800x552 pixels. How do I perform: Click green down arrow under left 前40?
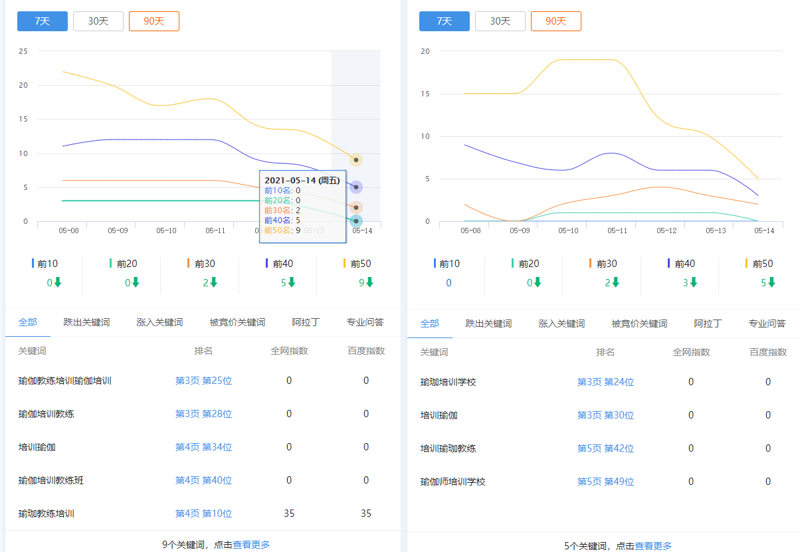(x=291, y=283)
